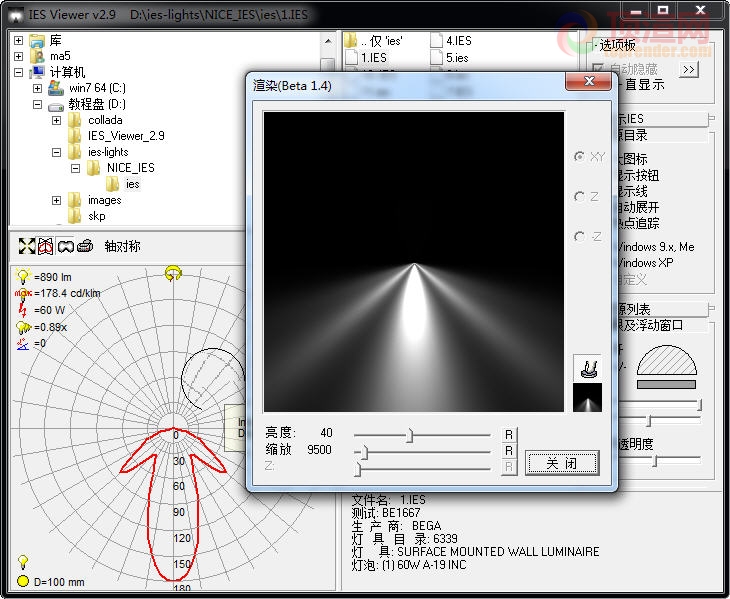Expand the images folder node

[x=56, y=201]
